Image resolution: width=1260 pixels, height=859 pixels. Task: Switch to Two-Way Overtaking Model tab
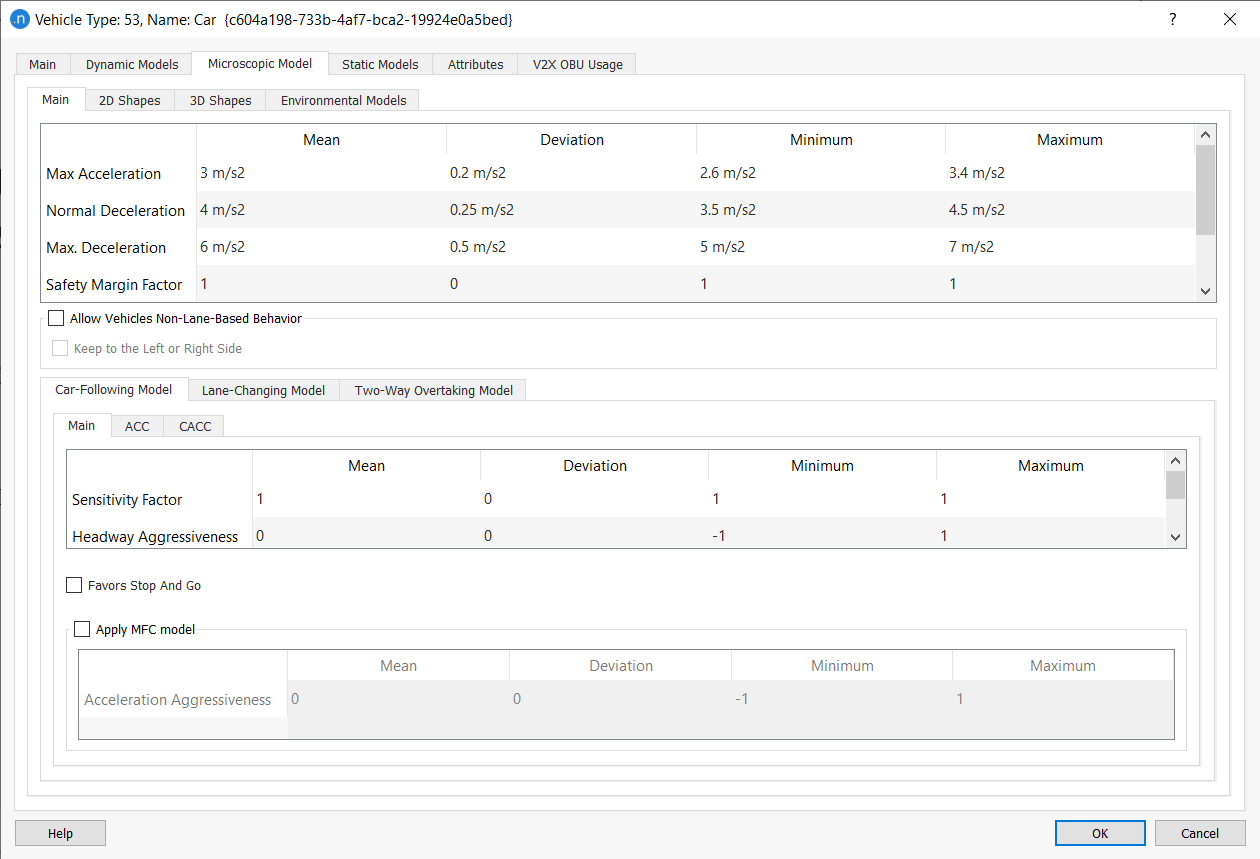(x=432, y=389)
